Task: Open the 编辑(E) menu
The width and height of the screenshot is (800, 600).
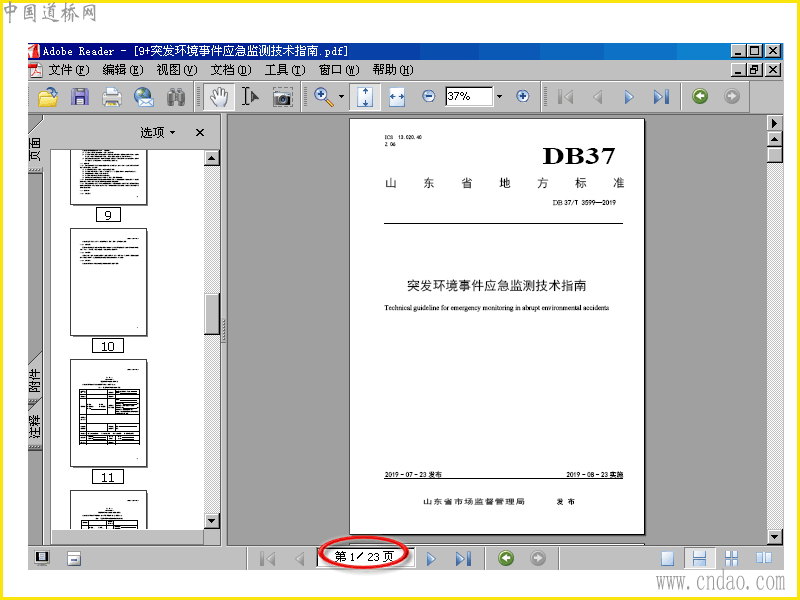Action: point(122,70)
